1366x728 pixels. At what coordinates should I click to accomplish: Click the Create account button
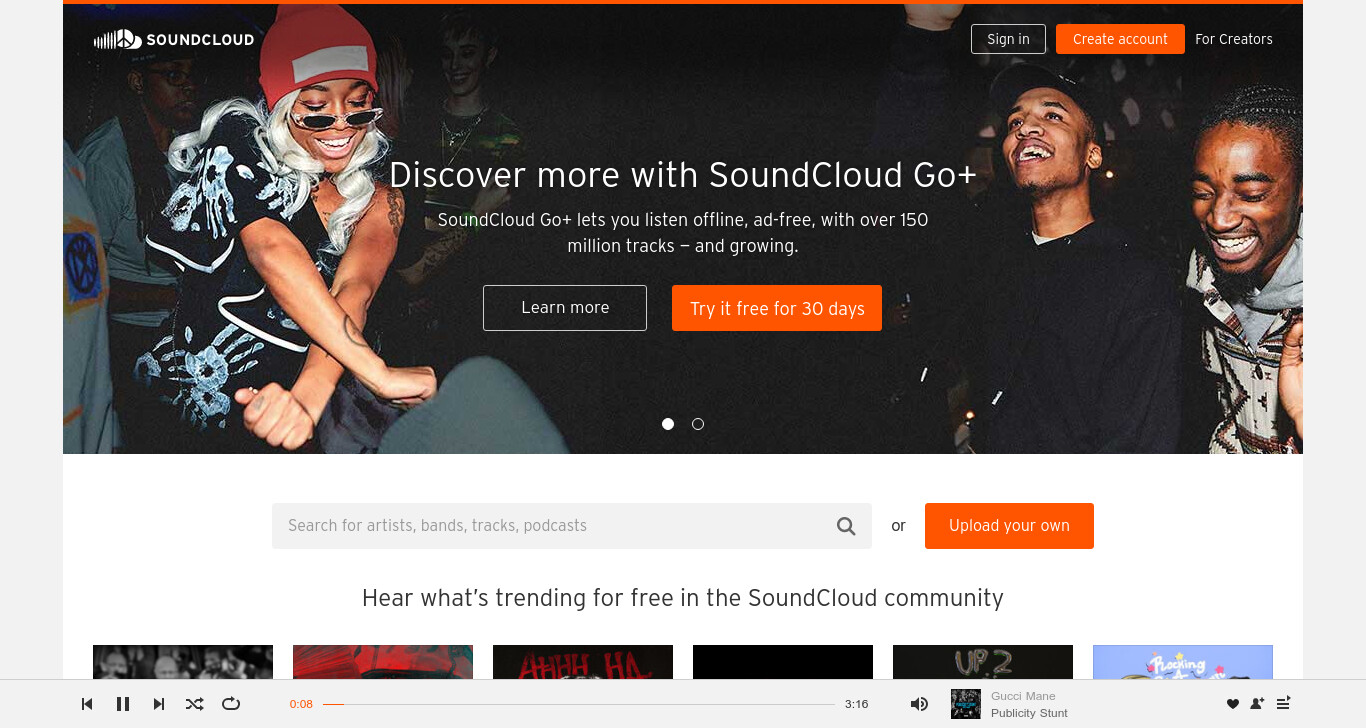pyautogui.click(x=1120, y=39)
